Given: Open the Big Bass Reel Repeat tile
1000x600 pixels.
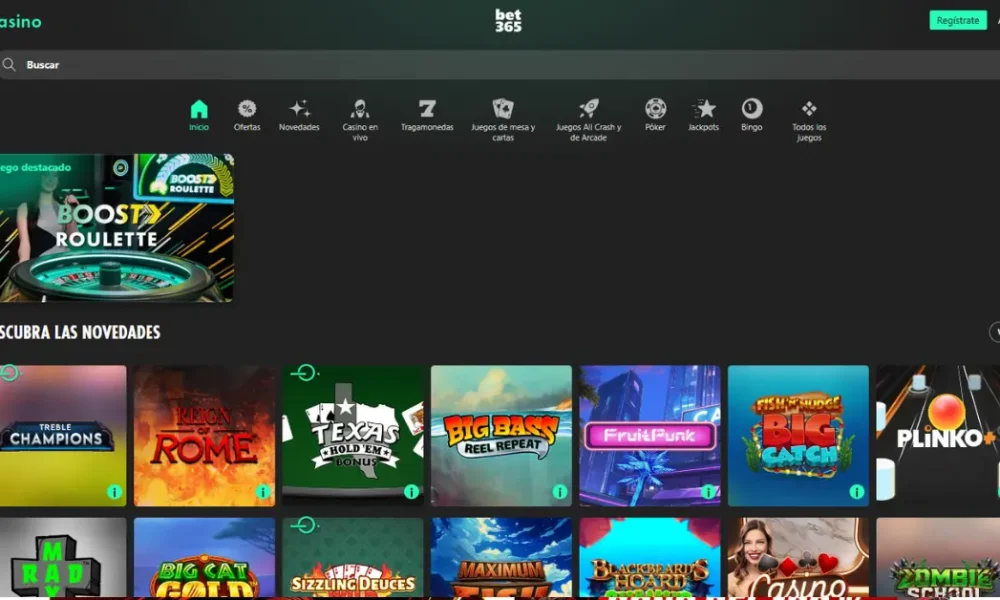Looking at the screenshot, I should tap(501, 435).
